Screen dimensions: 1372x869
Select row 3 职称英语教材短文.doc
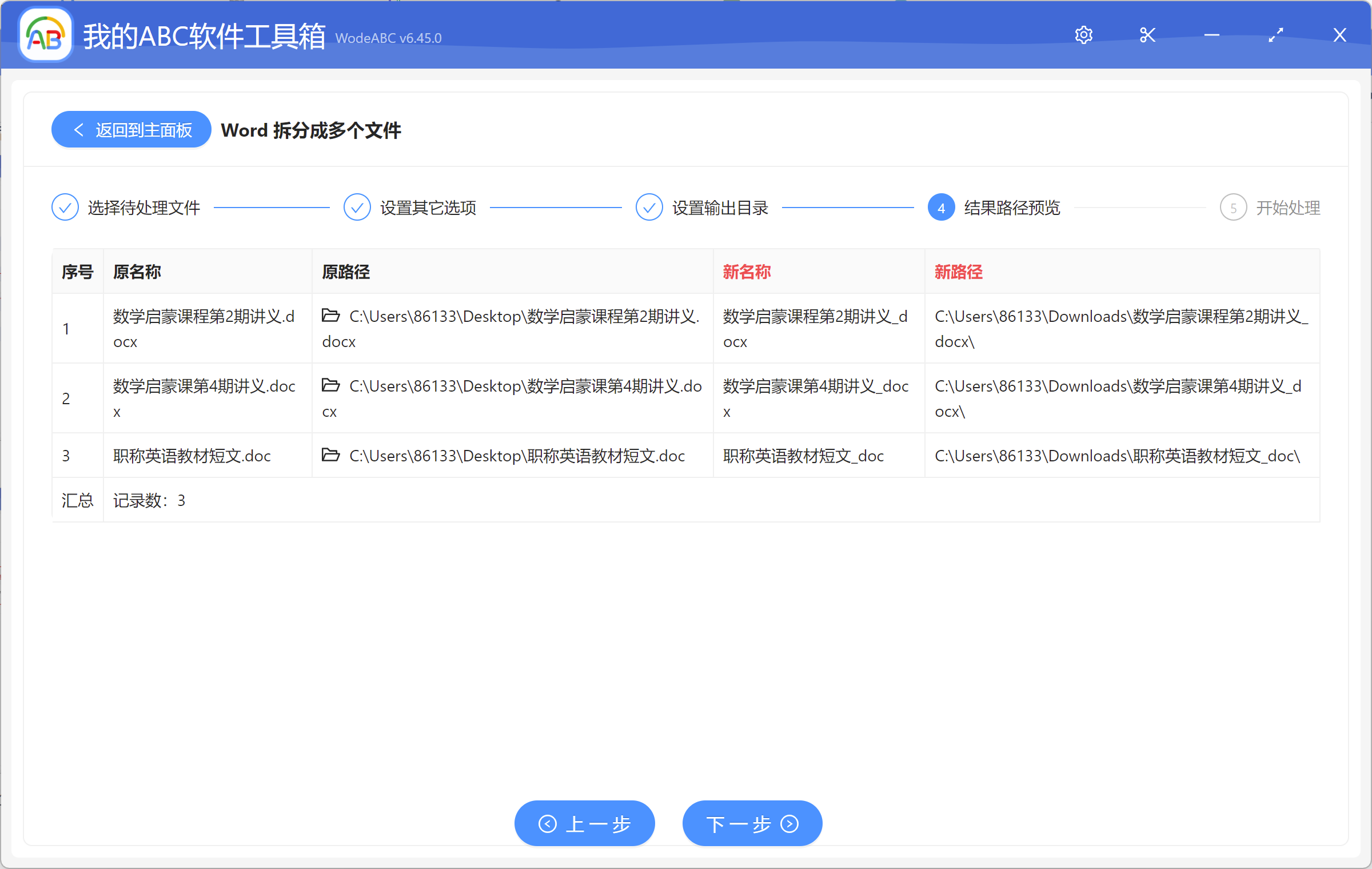pyautogui.click(x=191, y=455)
